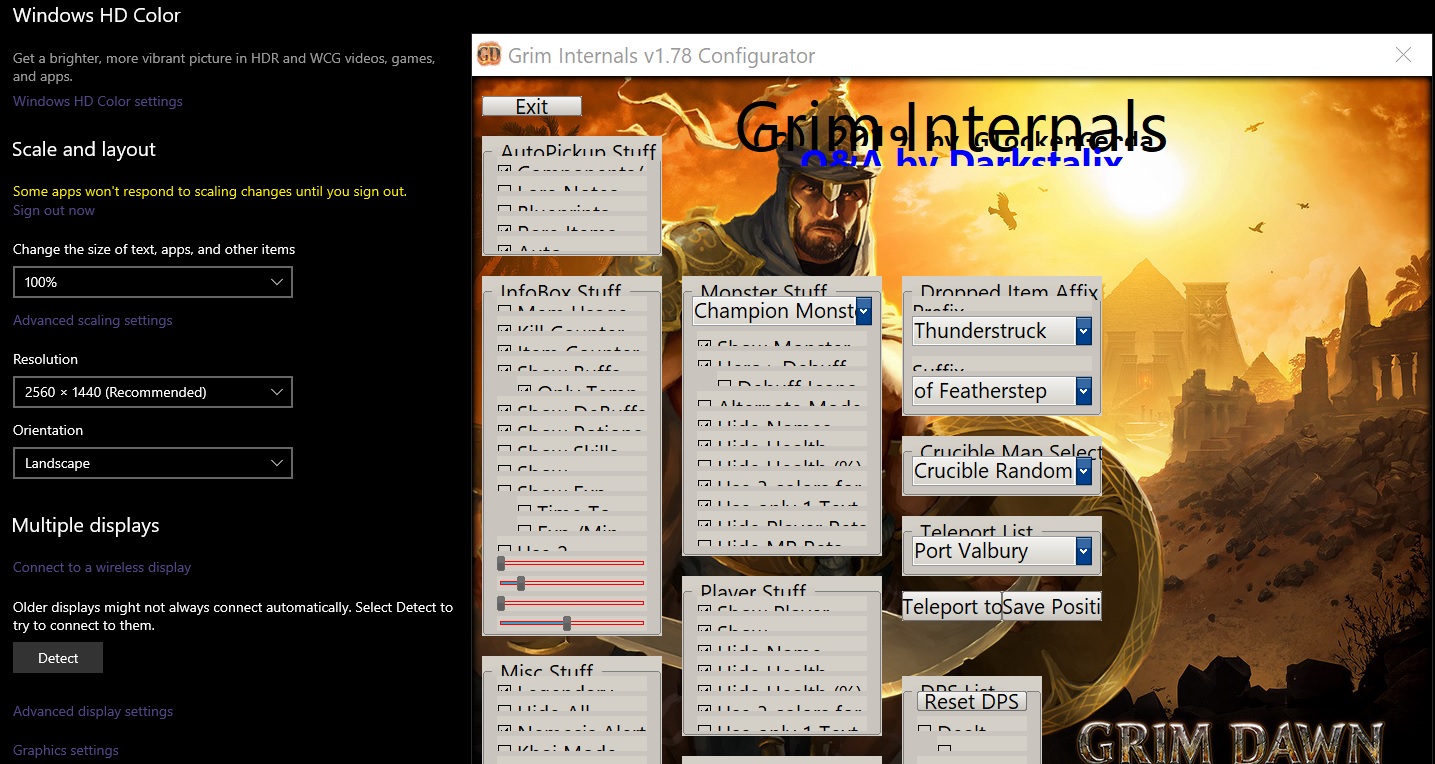The width and height of the screenshot is (1435, 764).
Task: Open Graphics settings link
Action: [66, 750]
